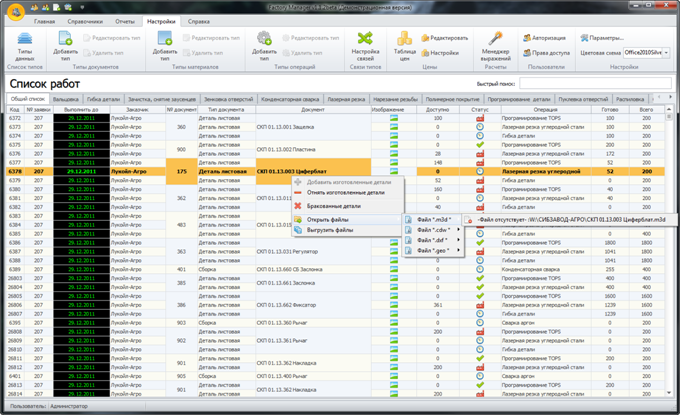Switch to the Справочники ribbon tab
Image resolution: width=680 pixels, height=415 pixels.
(85, 21)
